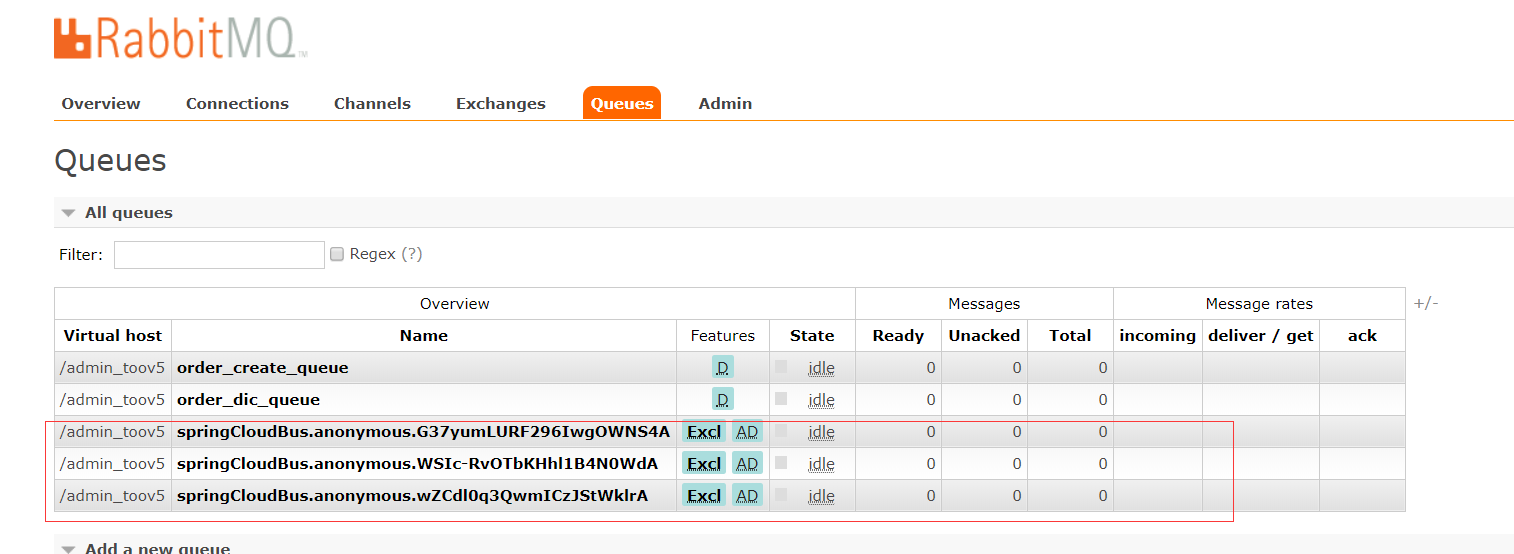The width and height of the screenshot is (1514, 554).
Task: Click the +/- column selector
Action: click(x=1425, y=303)
